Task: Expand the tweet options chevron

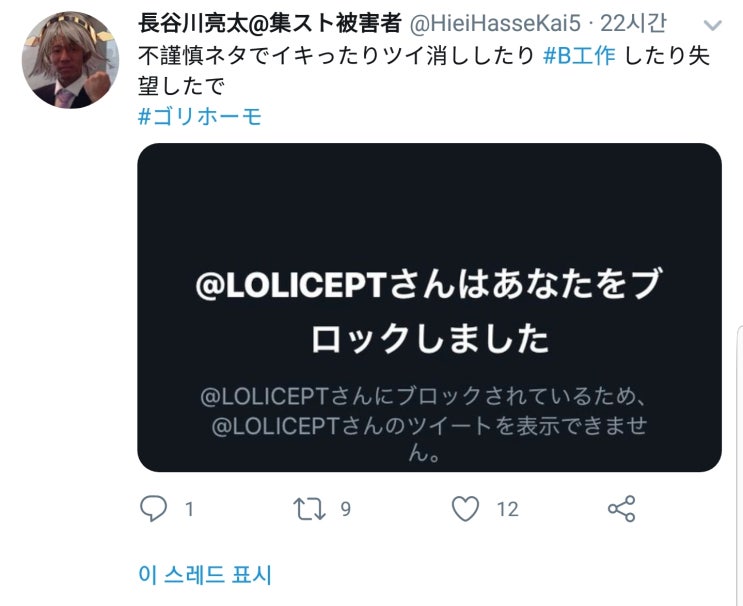Action: (712, 25)
